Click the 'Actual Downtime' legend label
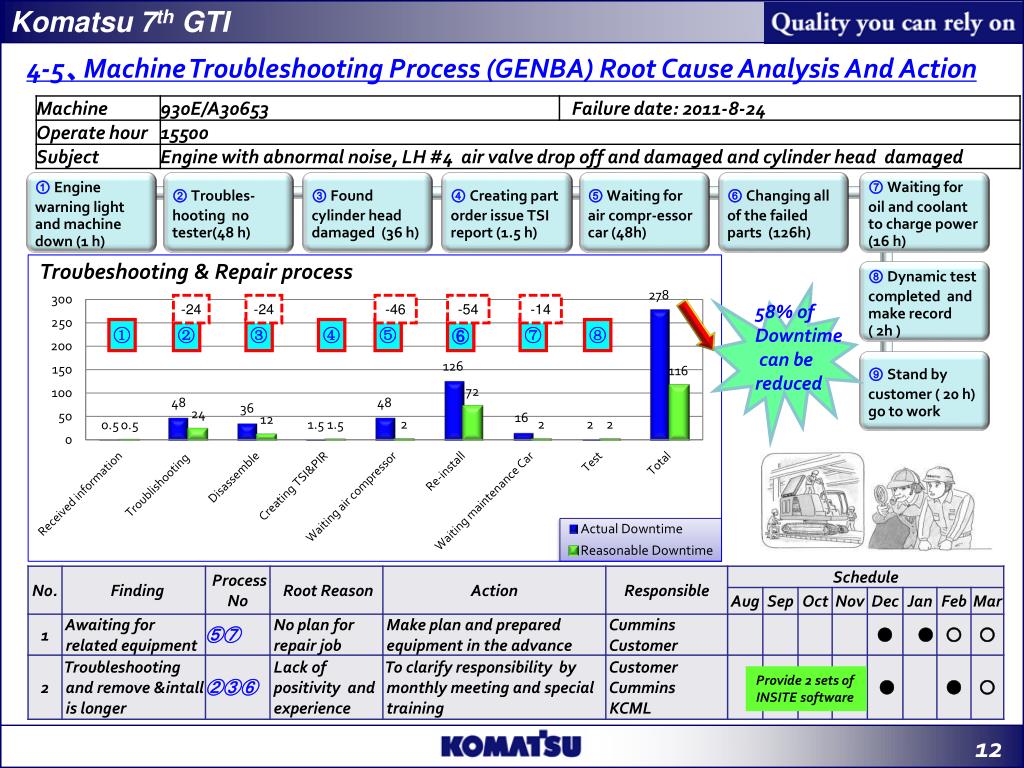Screen dimensions: 1024x768 tap(631, 529)
